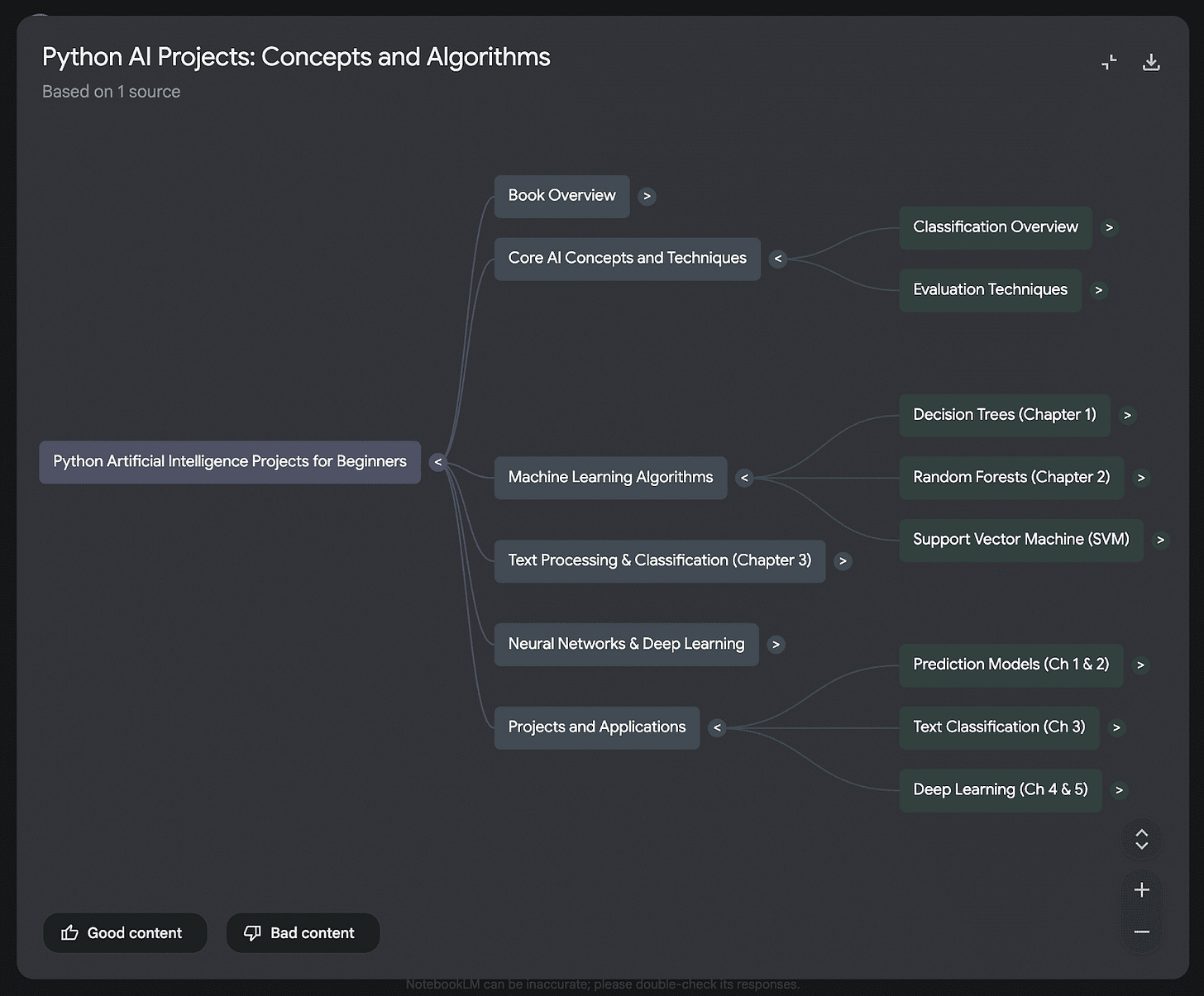Click the thumbs up Good content button
The width and height of the screenshot is (1204, 996).
[x=125, y=933]
